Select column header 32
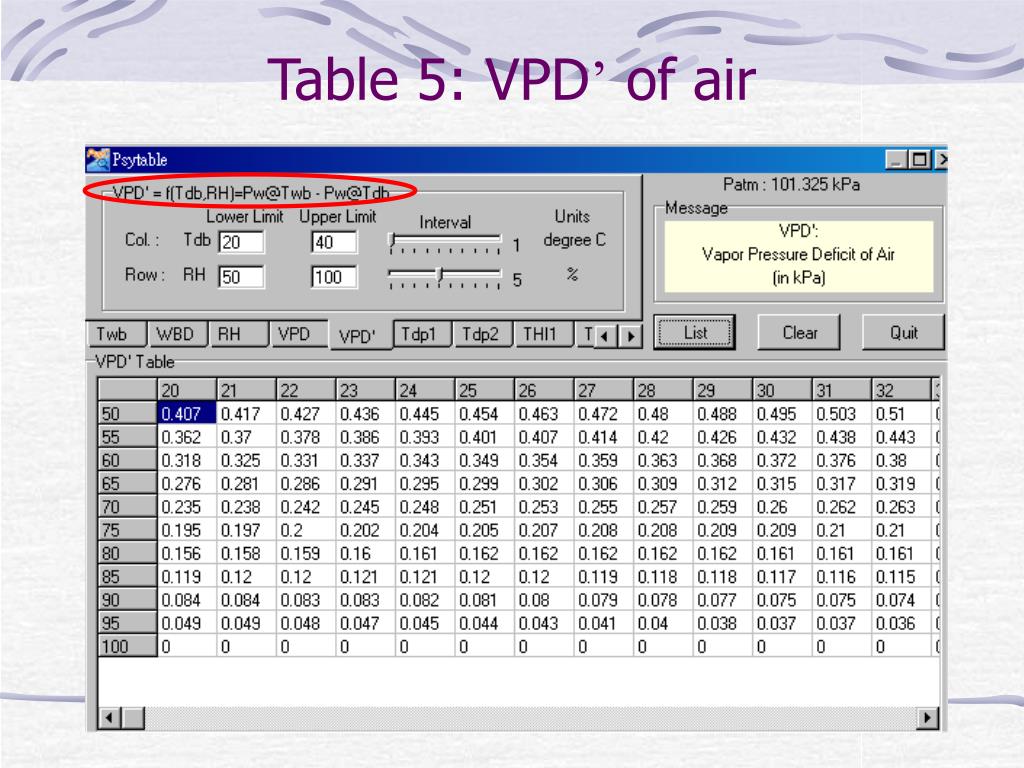 point(901,390)
